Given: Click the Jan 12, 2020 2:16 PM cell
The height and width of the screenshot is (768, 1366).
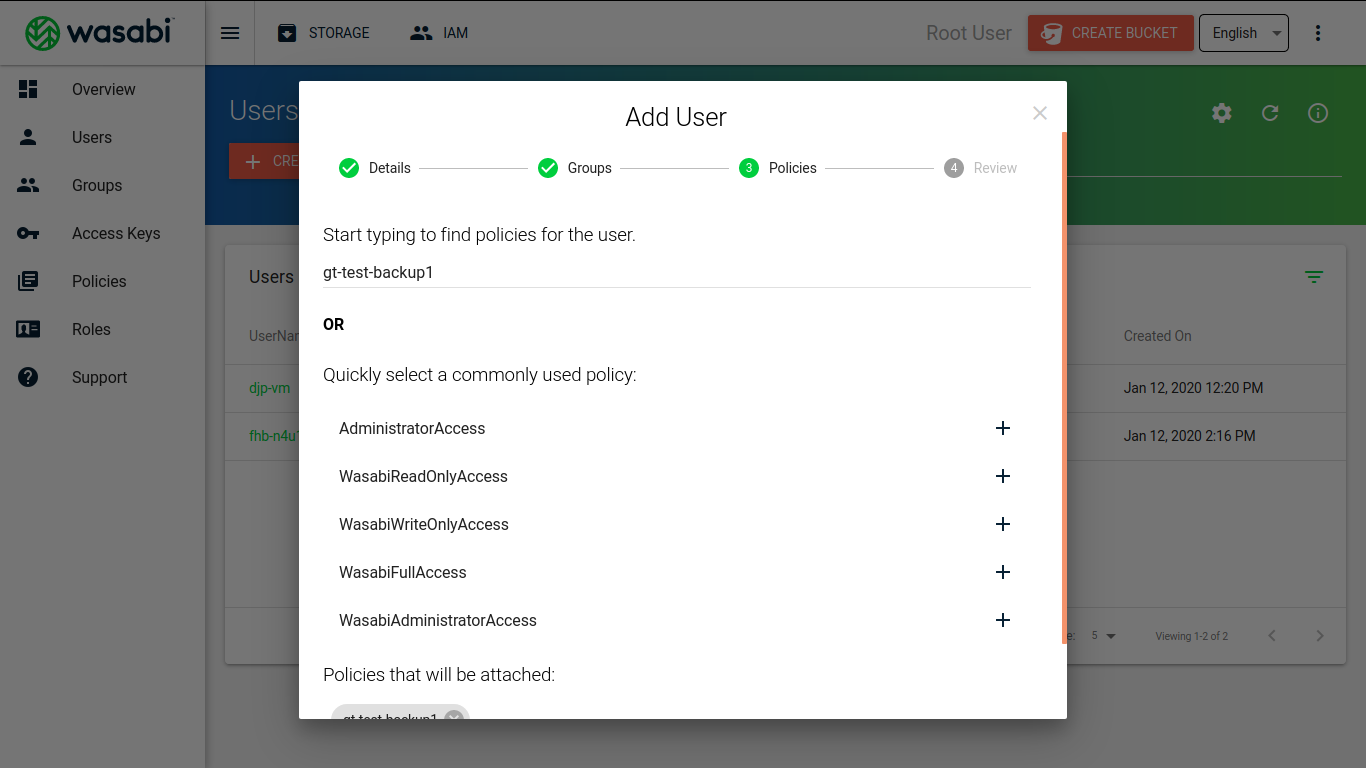Looking at the screenshot, I should click(x=1190, y=436).
